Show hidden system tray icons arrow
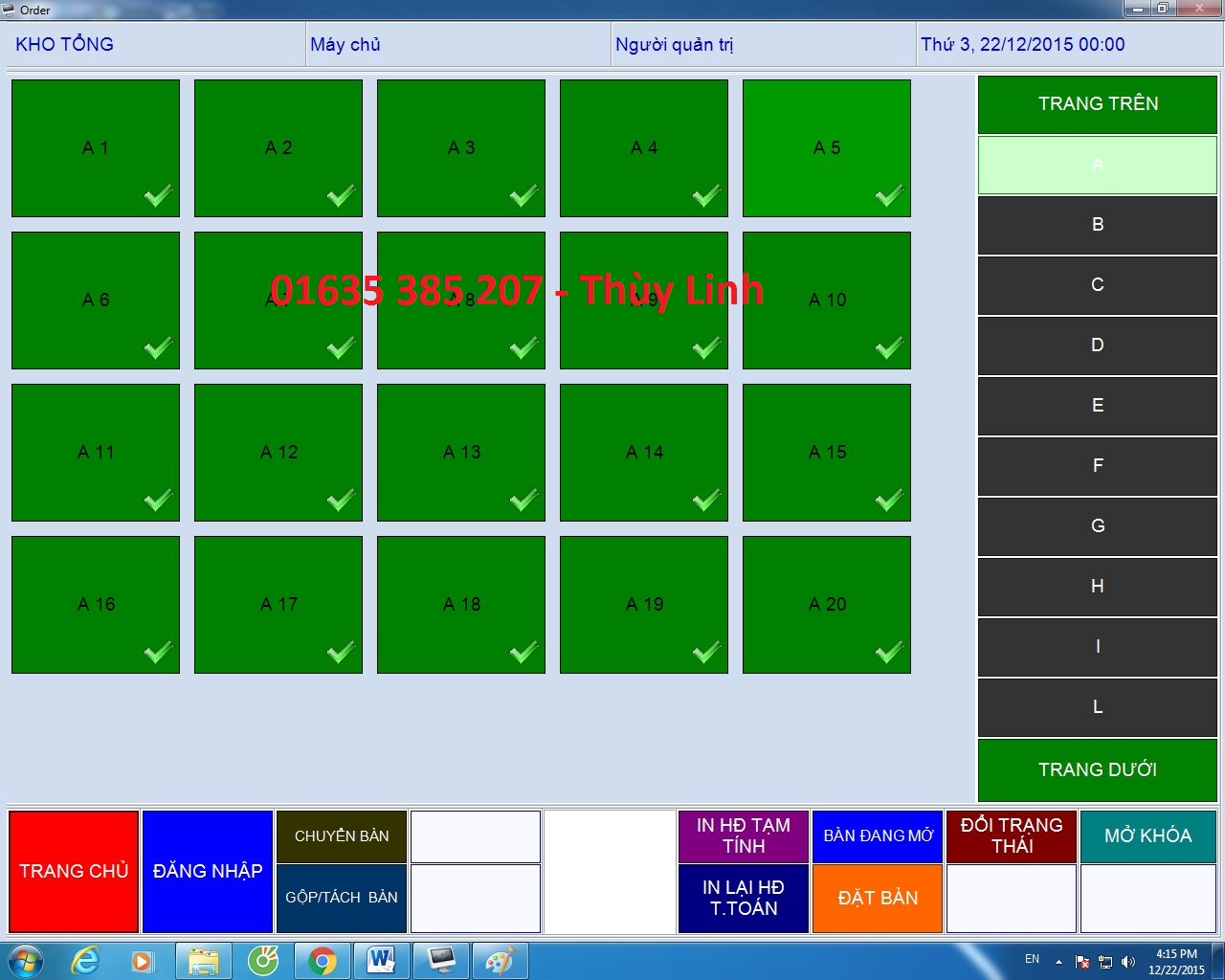This screenshot has height=980, width=1225. pyautogui.click(x=1058, y=961)
